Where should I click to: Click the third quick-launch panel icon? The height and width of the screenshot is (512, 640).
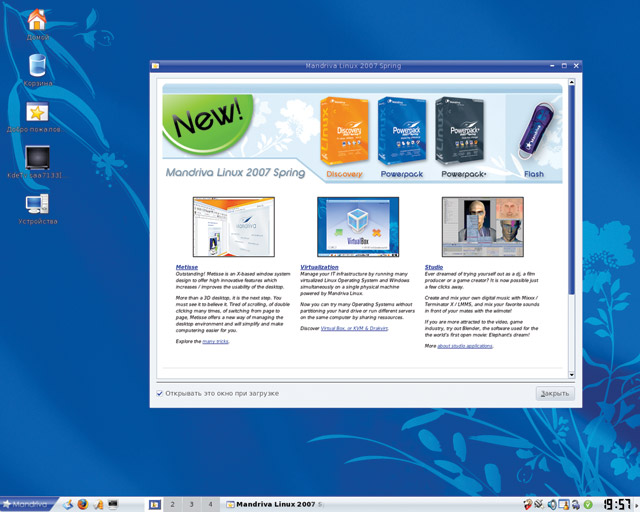(98, 505)
